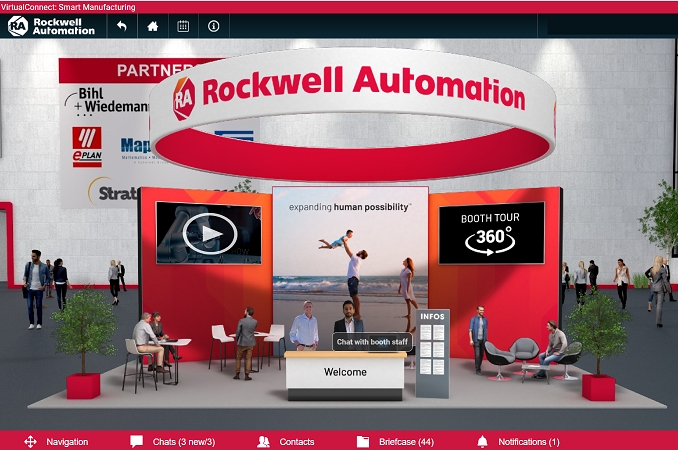Viewport: 678px width, 450px height.
Task: Start the 360° Booth Tour
Action: point(491,233)
